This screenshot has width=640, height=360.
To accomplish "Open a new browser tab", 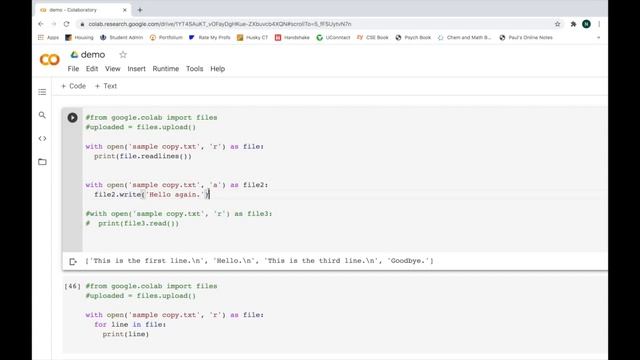I will (x=140, y=10).
